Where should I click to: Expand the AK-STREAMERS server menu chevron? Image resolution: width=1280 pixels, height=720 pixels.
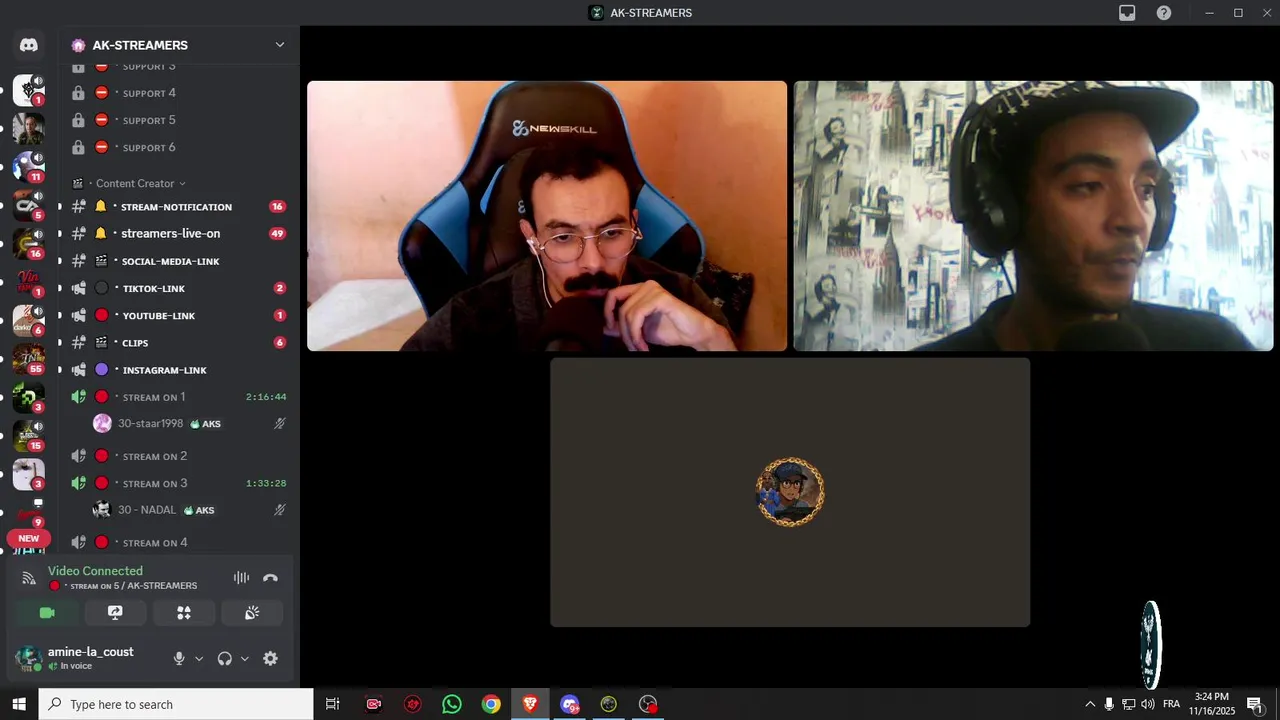pyautogui.click(x=280, y=45)
